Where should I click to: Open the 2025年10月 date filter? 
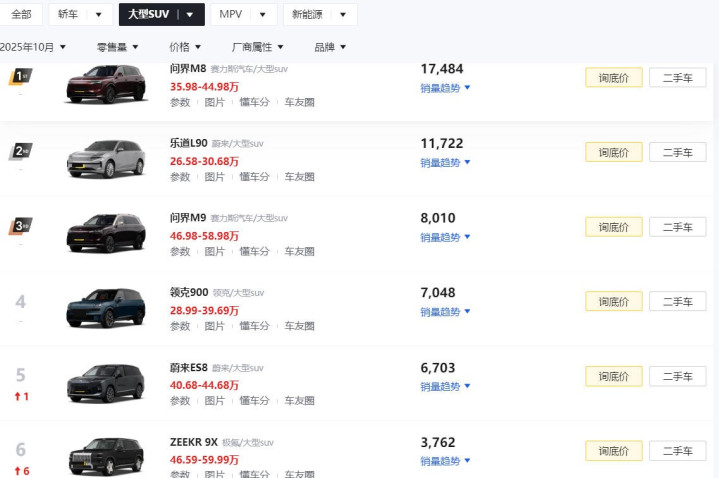click(33, 47)
